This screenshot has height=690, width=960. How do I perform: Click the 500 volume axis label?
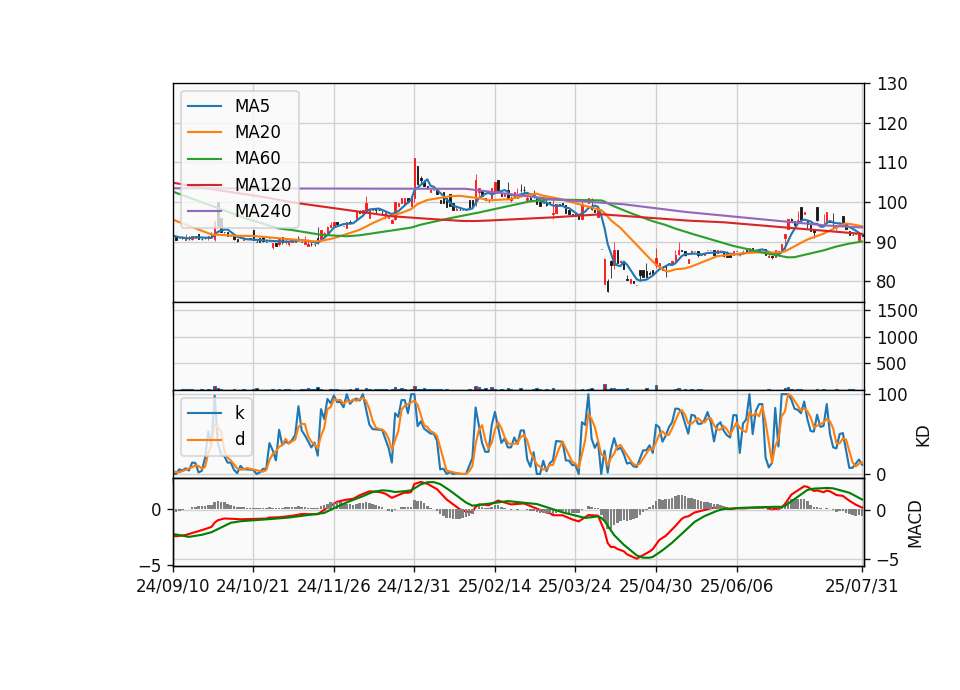(x=892, y=364)
